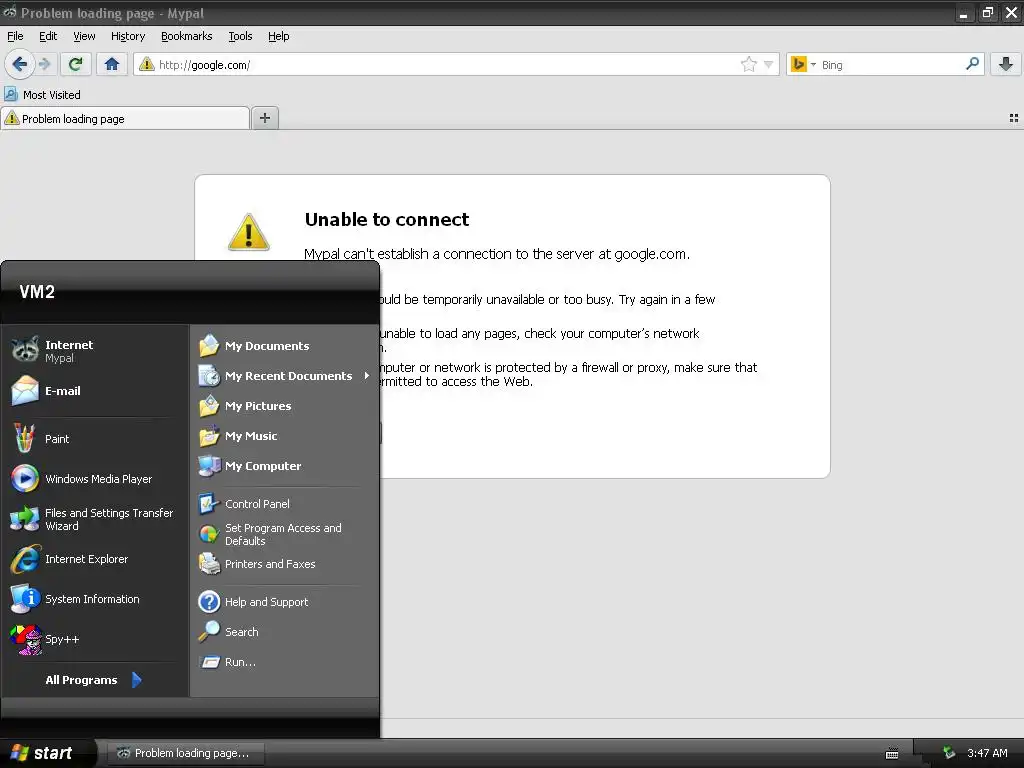Go to home page via house icon

pos(112,64)
